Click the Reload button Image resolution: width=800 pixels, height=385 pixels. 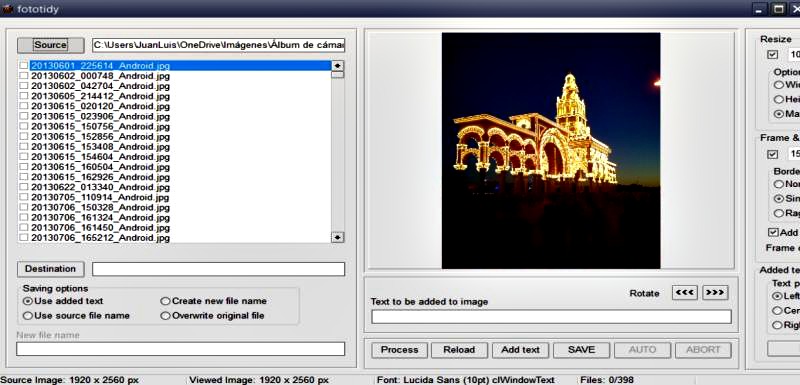(459, 350)
